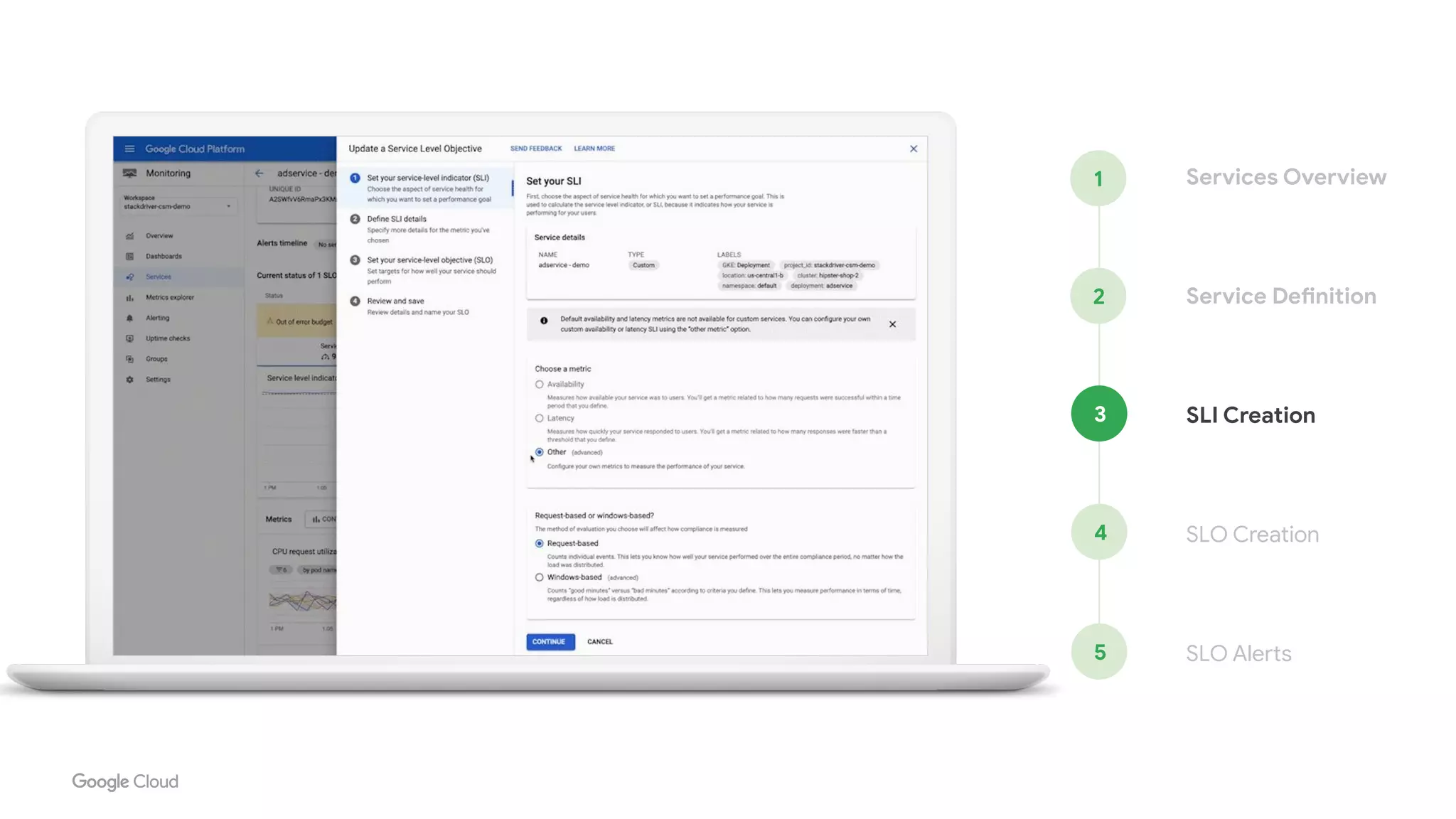This screenshot has width=1456, height=819.
Task: Click the LEARN MORE link
Action: click(x=594, y=149)
